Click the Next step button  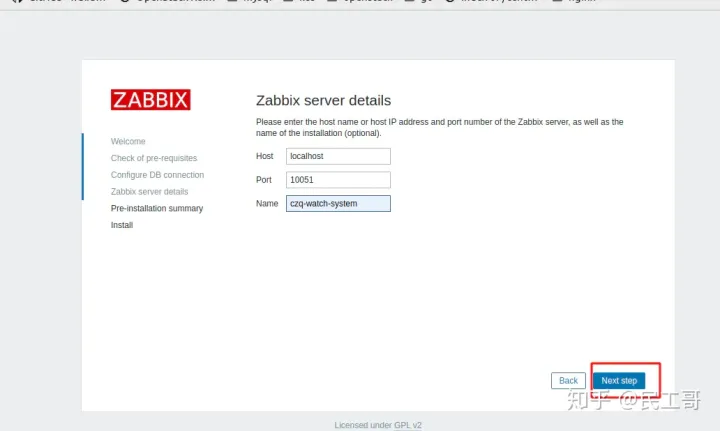619,381
